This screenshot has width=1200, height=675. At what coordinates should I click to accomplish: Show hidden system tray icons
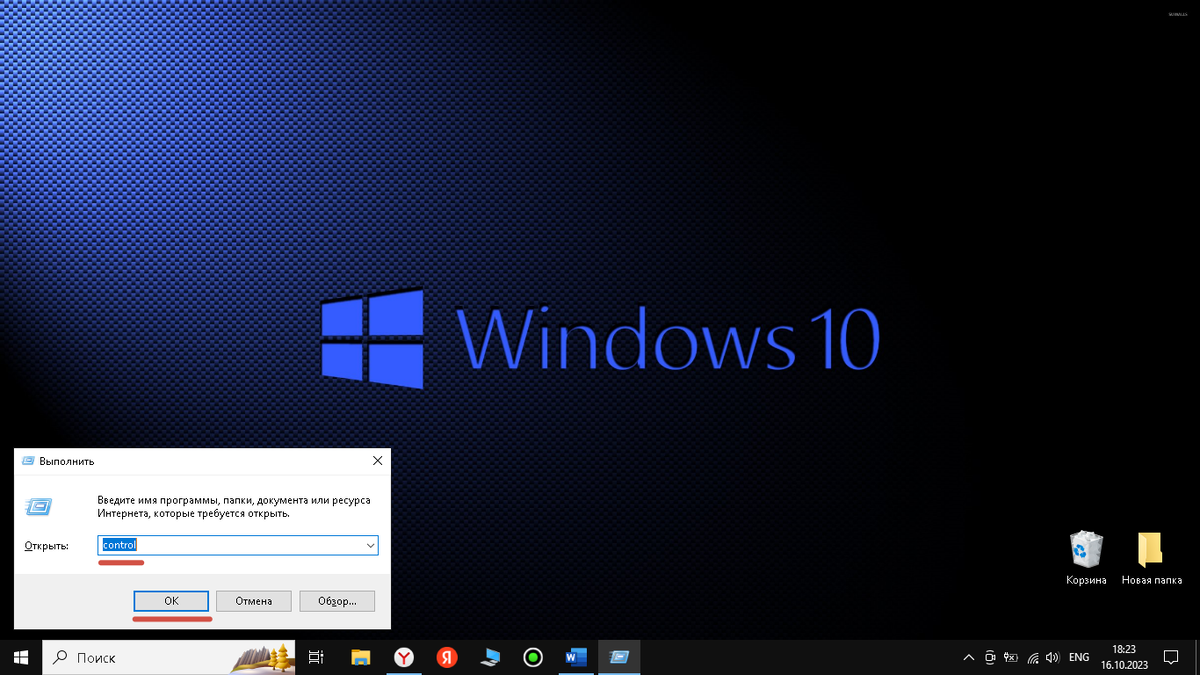click(968, 658)
